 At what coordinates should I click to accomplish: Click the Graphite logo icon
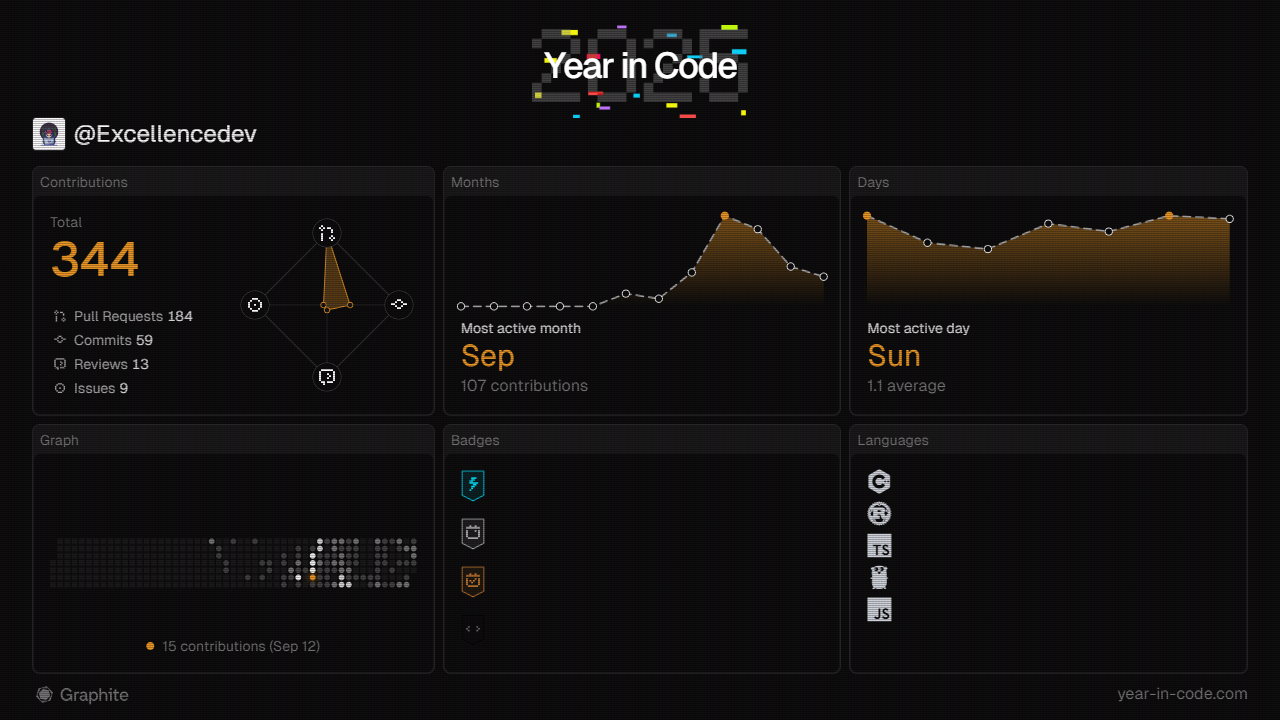pyautogui.click(x=44, y=694)
